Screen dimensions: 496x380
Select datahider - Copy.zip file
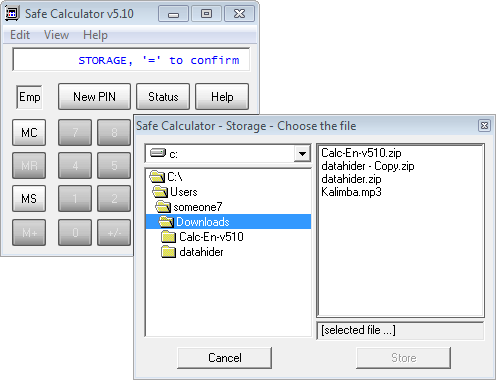click(x=368, y=166)
